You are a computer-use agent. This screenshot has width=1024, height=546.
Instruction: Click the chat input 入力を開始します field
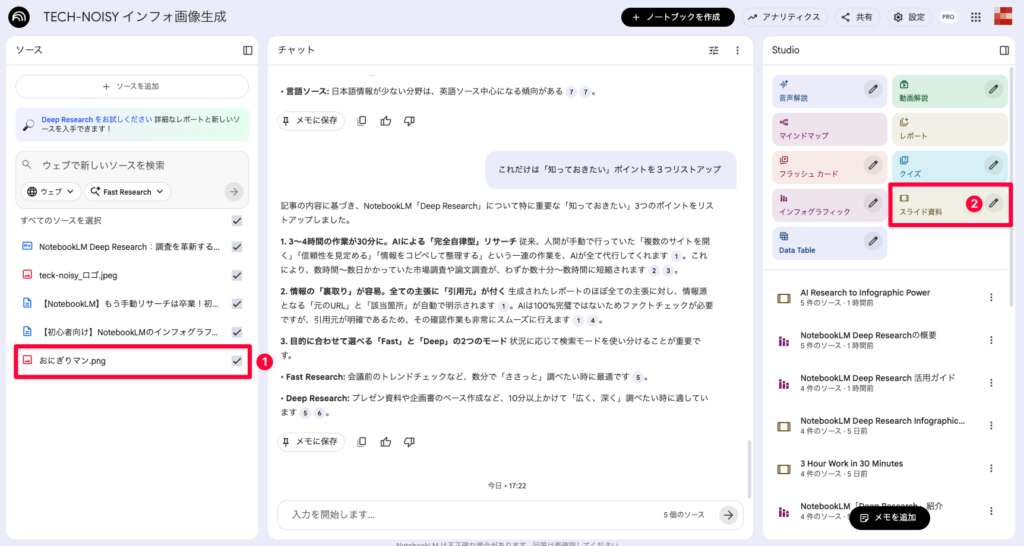click(x=470, y=515)
